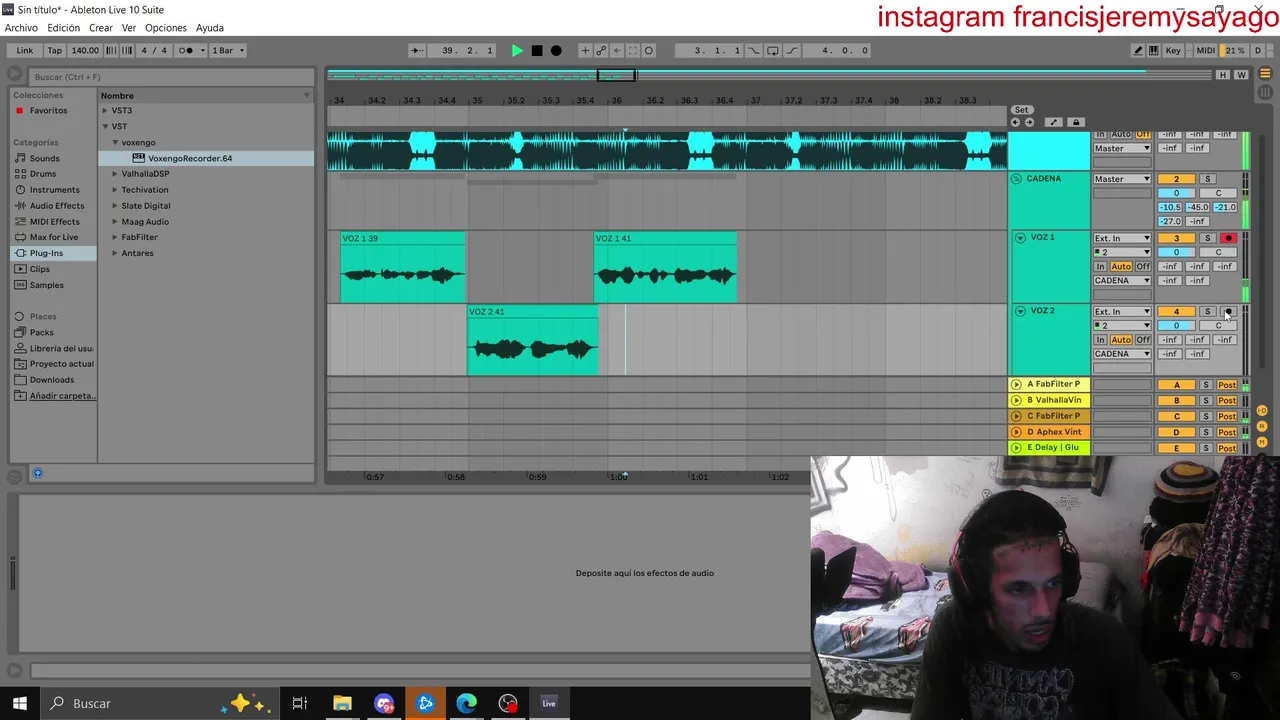The height and width of the screenshot is (720, 1280).
Task: Open the Opciones menu
Action: pyautogui.click(x=166, y=28)
